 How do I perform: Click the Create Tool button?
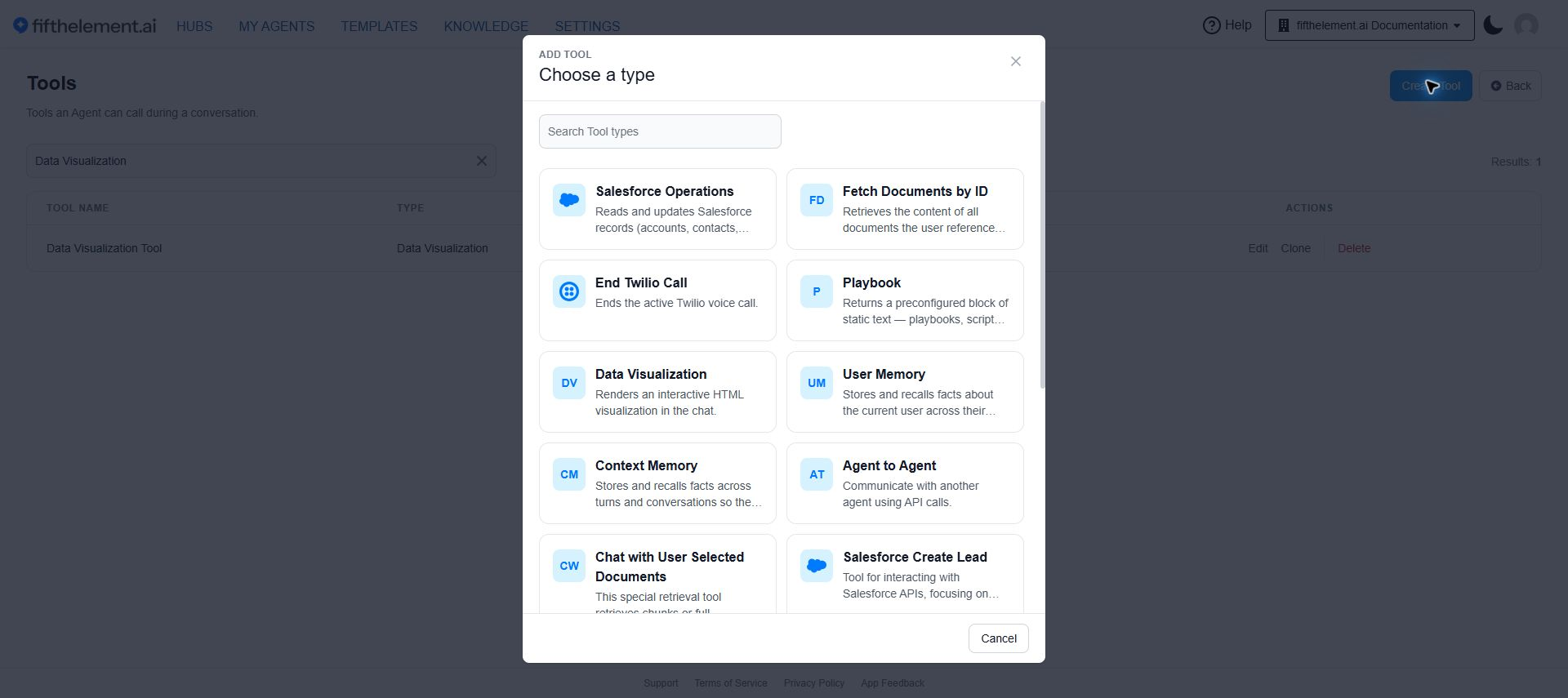click(1431, 86)
